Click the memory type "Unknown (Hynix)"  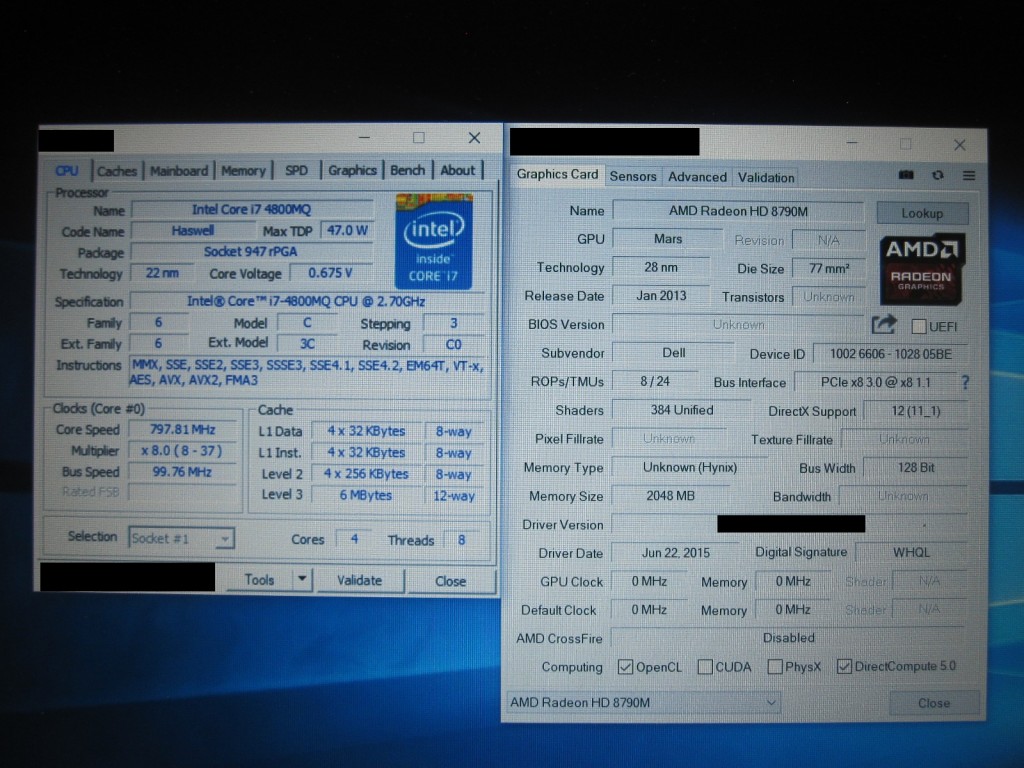coord(690,468)
